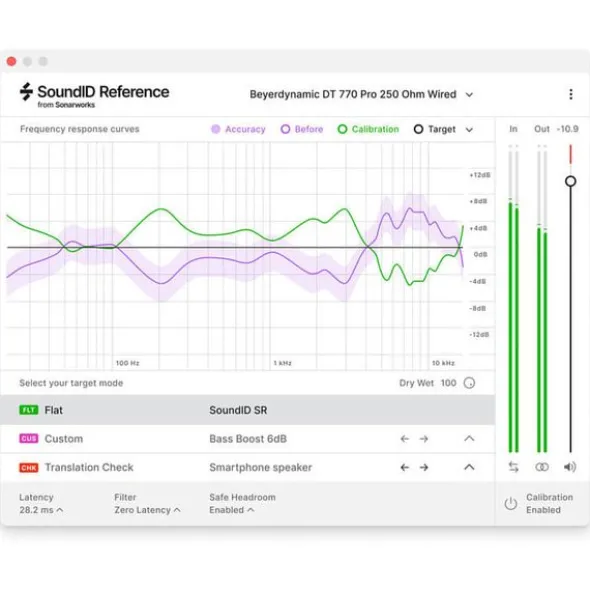Click the swap channels icon
590x591 pixels.
513,467
